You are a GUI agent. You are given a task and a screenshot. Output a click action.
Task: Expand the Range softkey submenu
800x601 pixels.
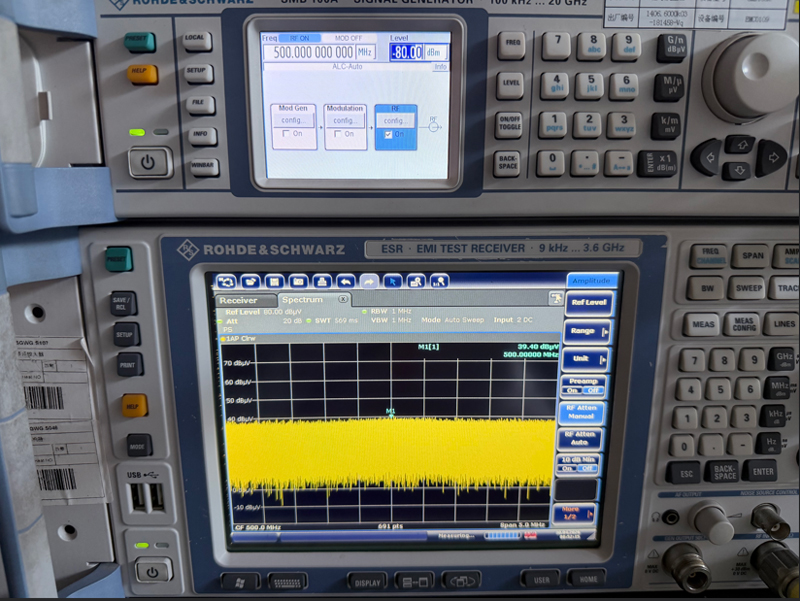click(x=586, y=332)
